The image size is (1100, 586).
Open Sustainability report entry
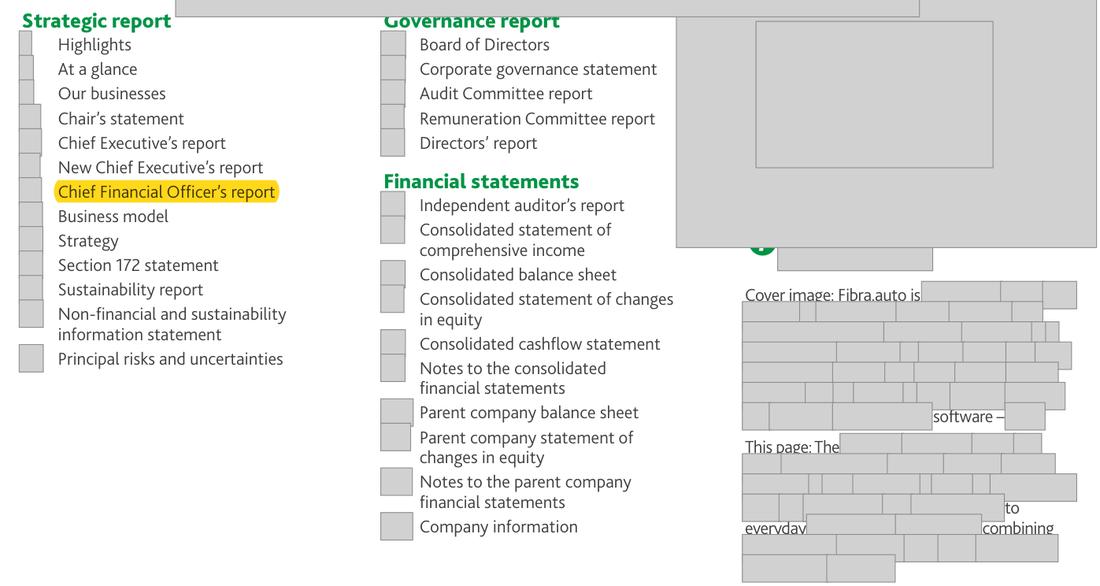tap(130, 290)
